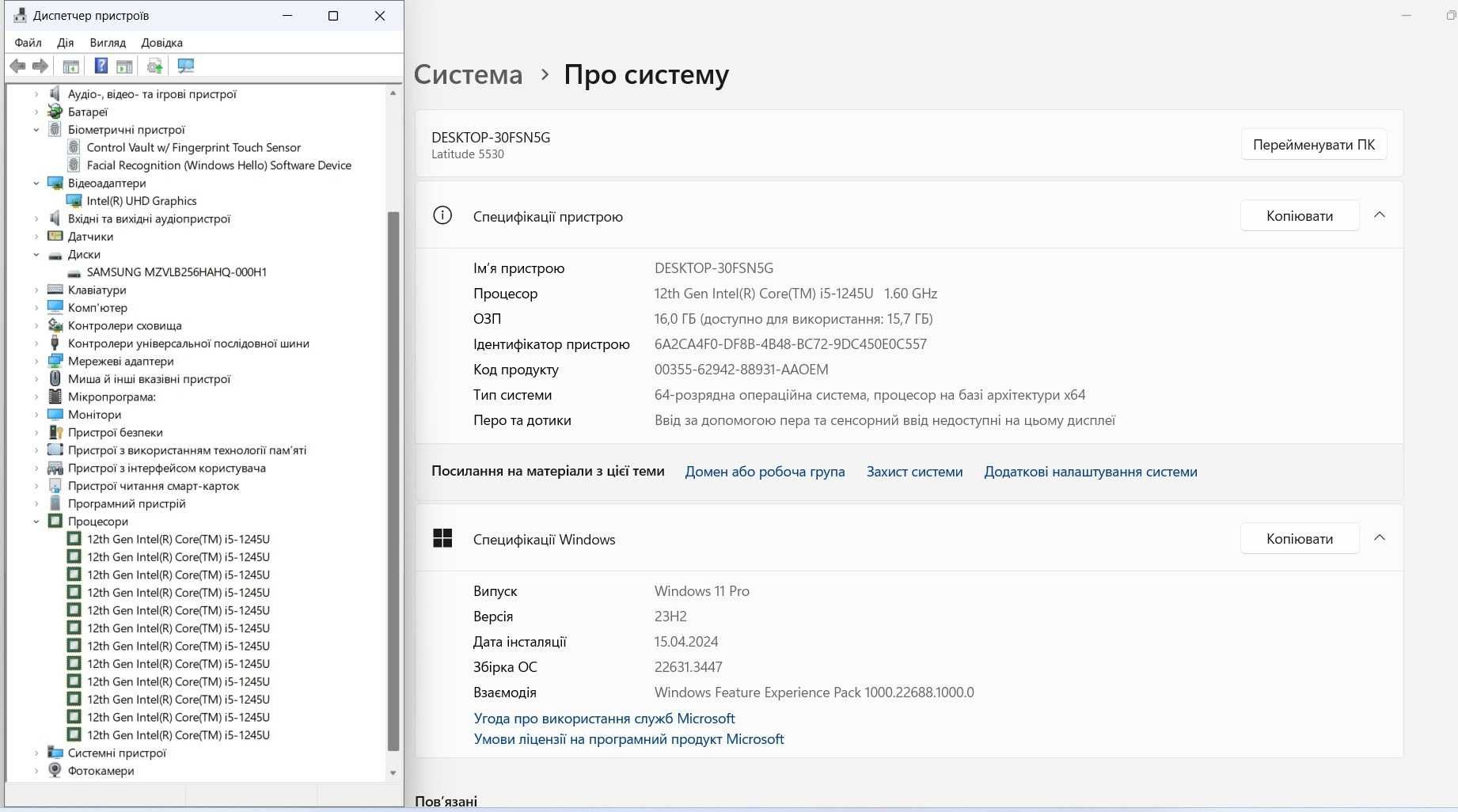Click Копіювати for Windows specifications
The height and width of the screenshot is (812, 1458).
point(1300,538)
